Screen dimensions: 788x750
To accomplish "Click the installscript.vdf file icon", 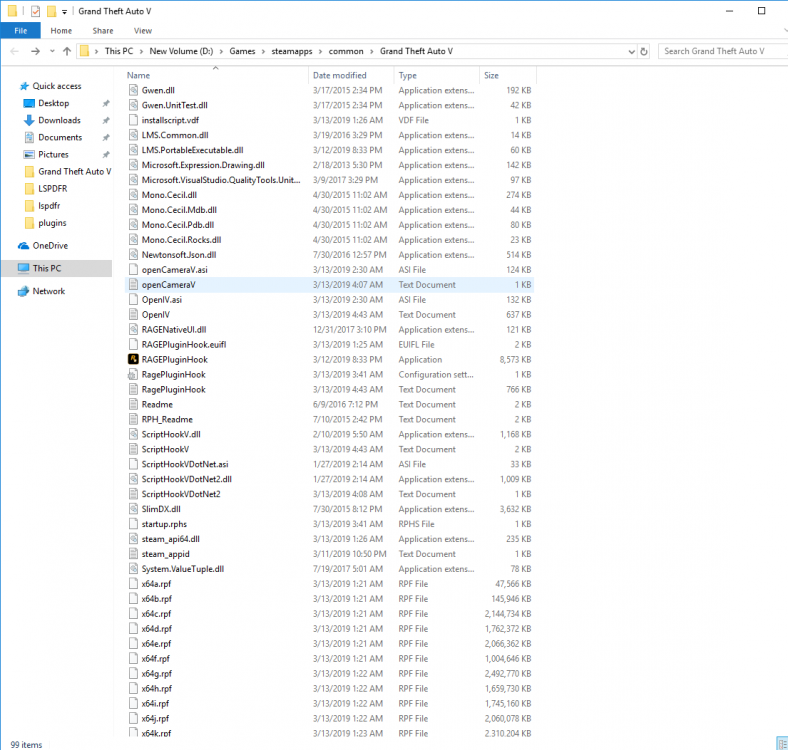I will tap(133, 120).
